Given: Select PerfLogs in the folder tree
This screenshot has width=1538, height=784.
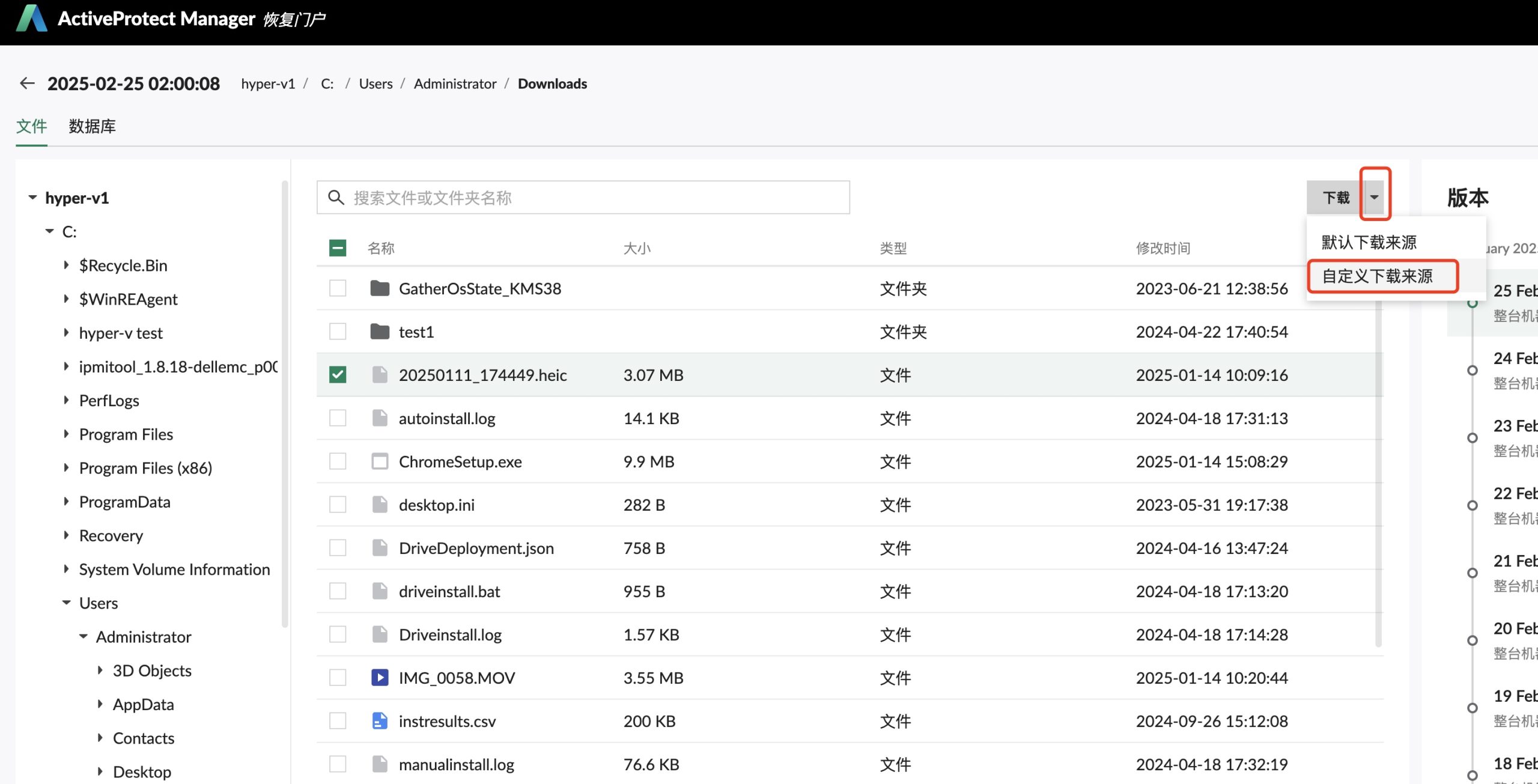Looking at the screenshot, I should pyautogui.click(x=109, y=400).
